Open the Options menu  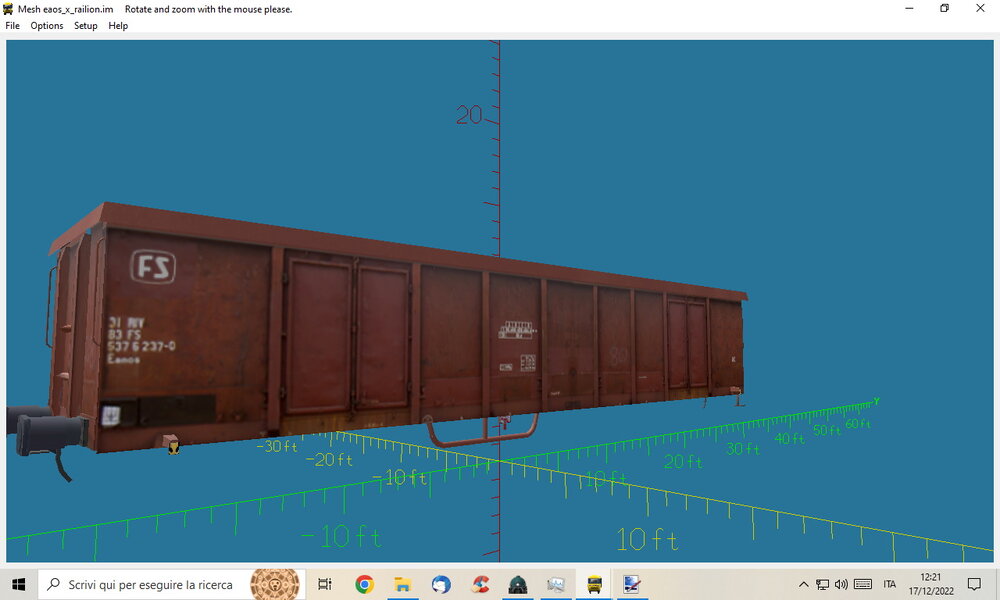click(x=47, y=26)
